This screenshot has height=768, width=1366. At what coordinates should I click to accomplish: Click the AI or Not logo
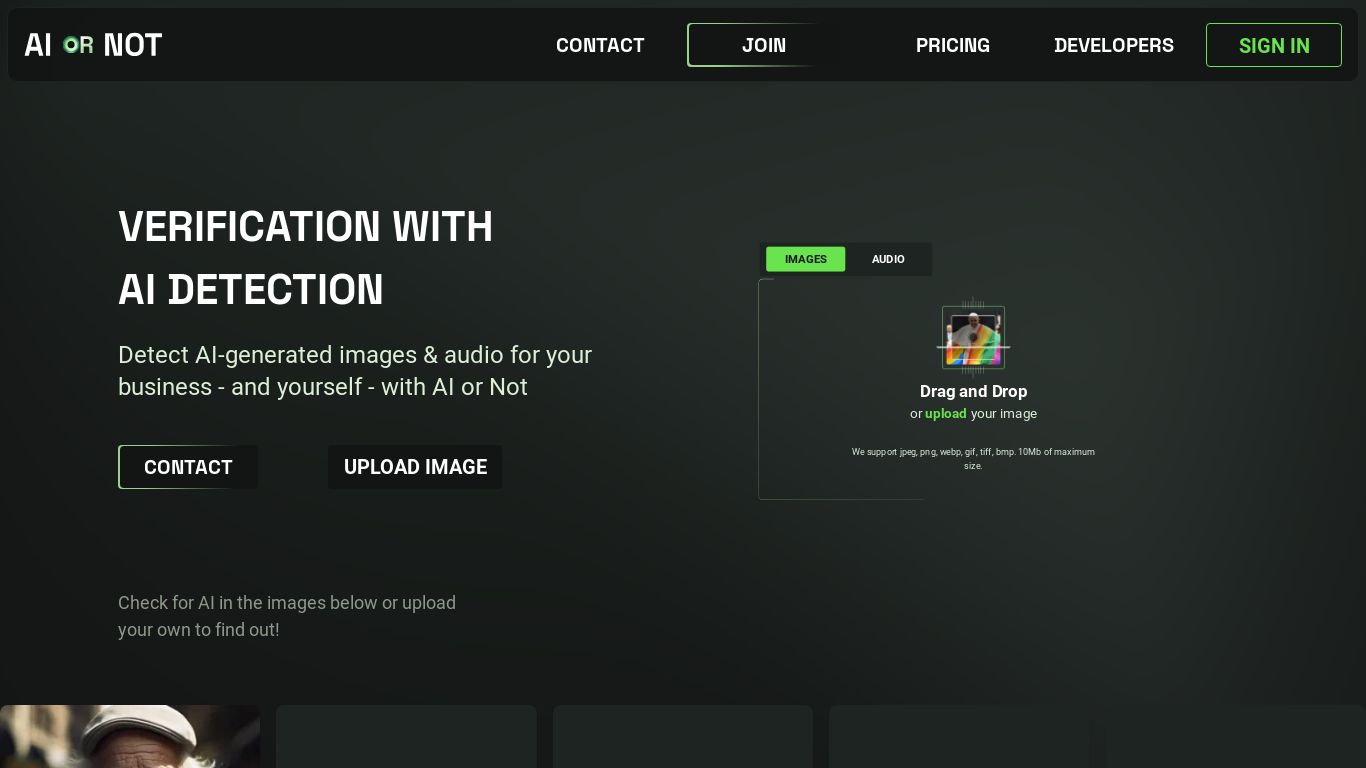coord(93,45)
